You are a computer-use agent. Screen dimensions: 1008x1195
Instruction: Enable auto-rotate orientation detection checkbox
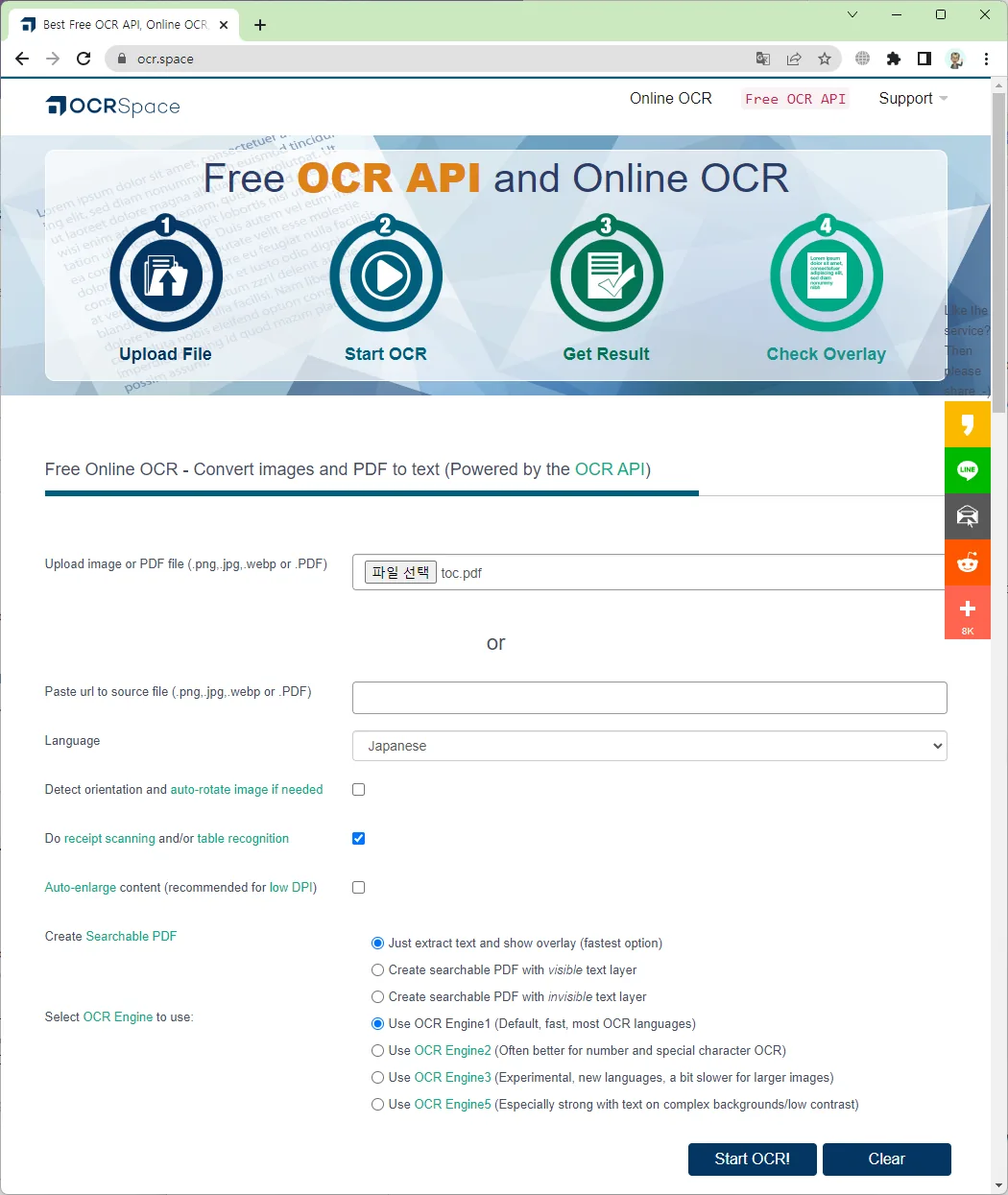click(359, 789)
